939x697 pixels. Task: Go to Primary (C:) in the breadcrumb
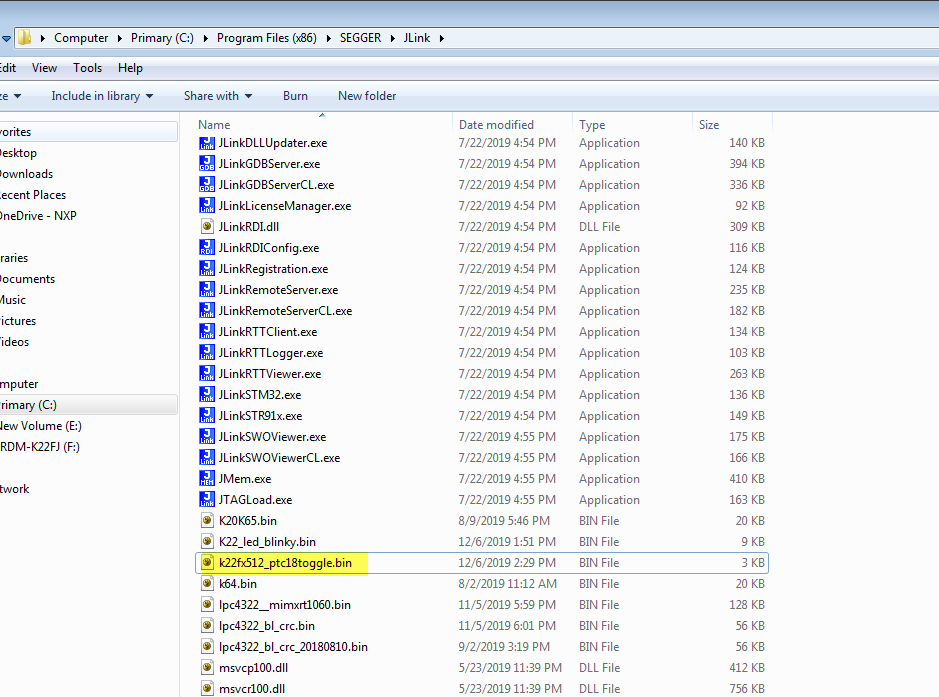coord(162,38)
